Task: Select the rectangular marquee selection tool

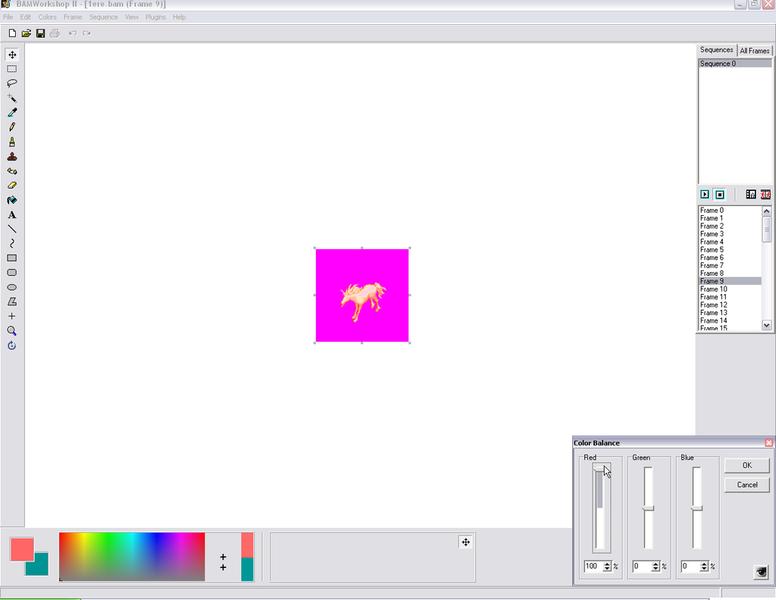Action: point(12,69)
